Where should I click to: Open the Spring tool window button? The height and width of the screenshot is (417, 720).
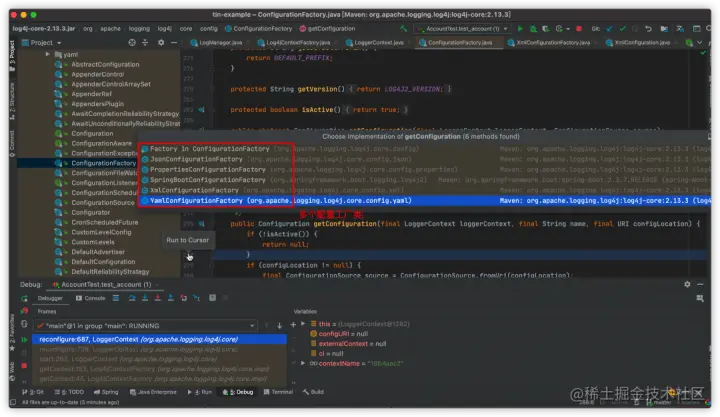(x=106, y=392)
